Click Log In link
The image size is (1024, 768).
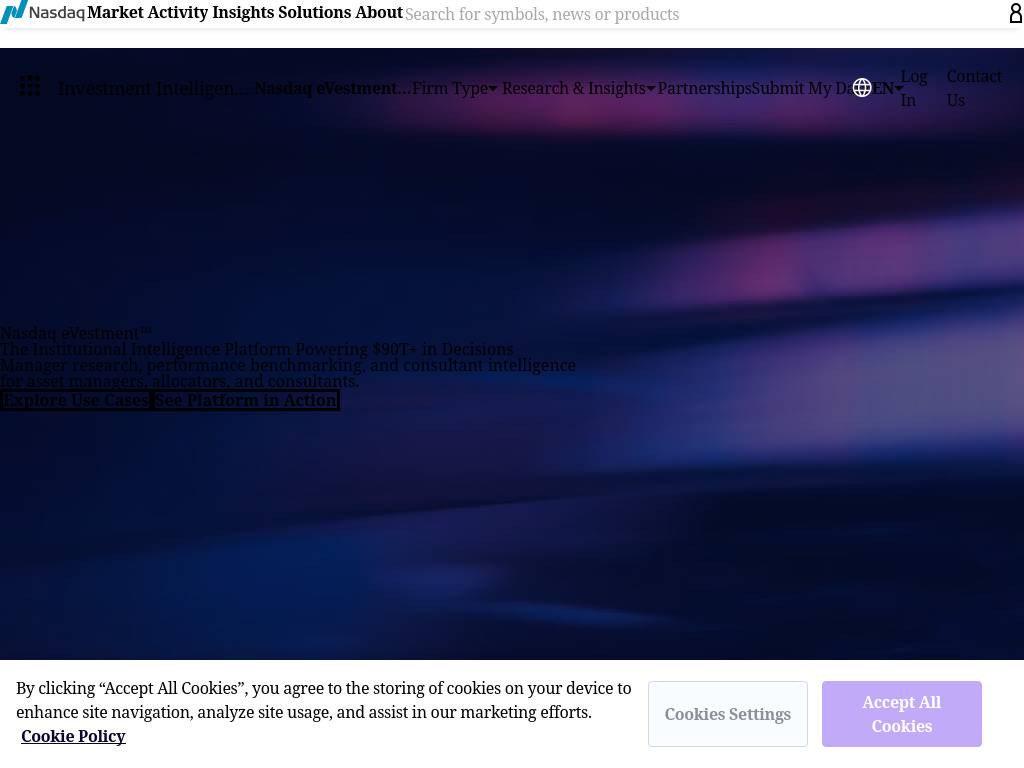914,88
